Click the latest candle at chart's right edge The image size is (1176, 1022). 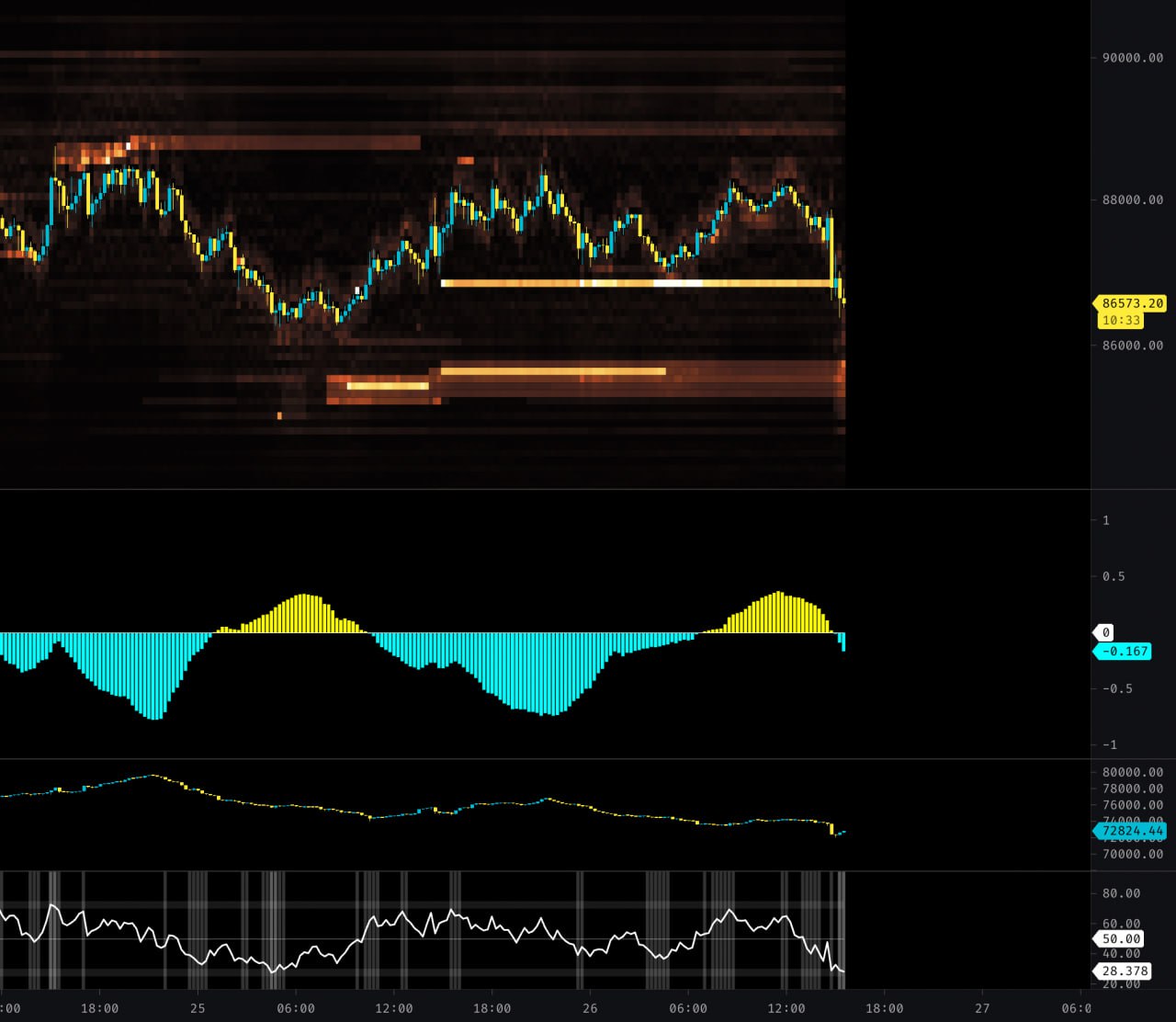point(843,301)
